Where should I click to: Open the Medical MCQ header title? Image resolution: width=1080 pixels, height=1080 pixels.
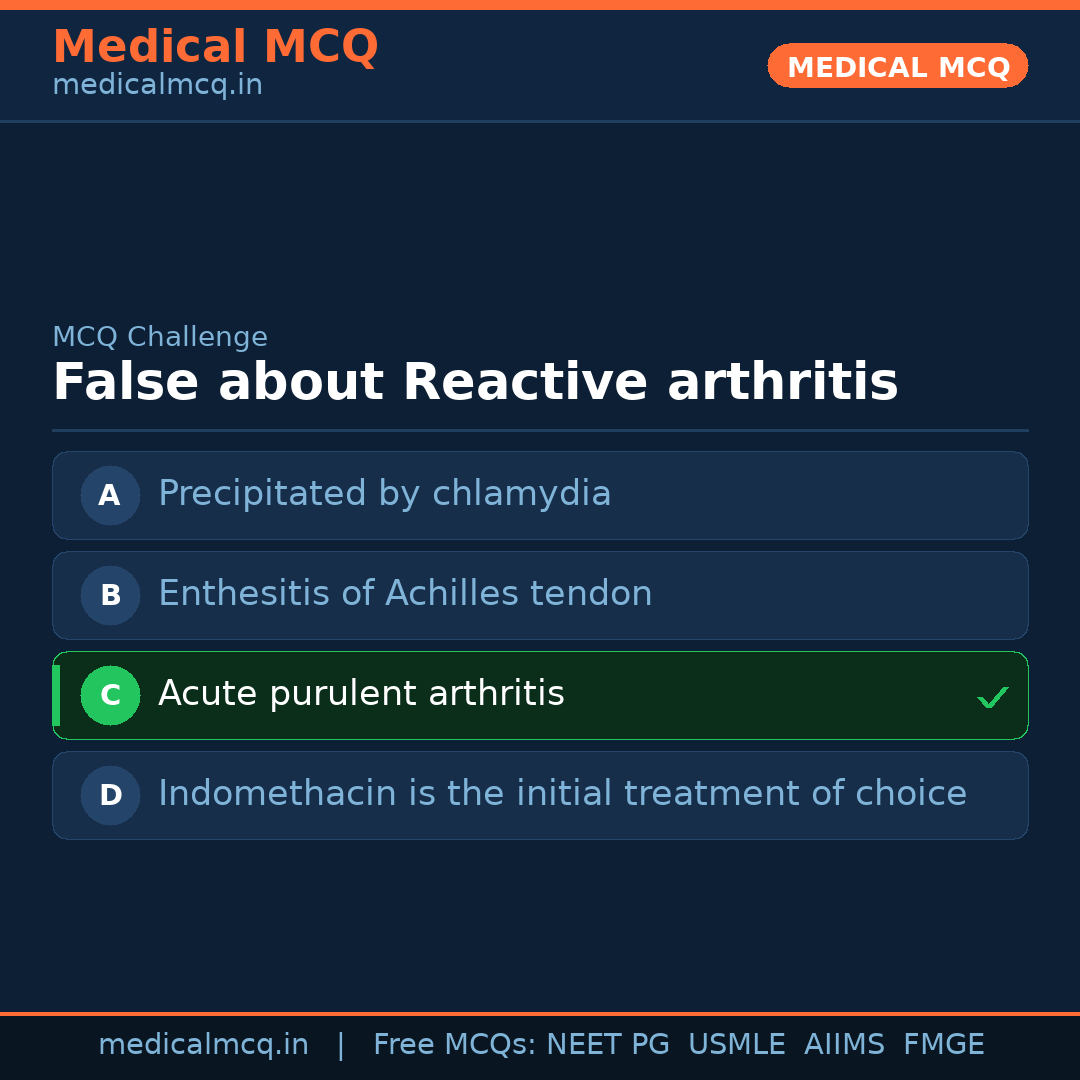point(215,47)
